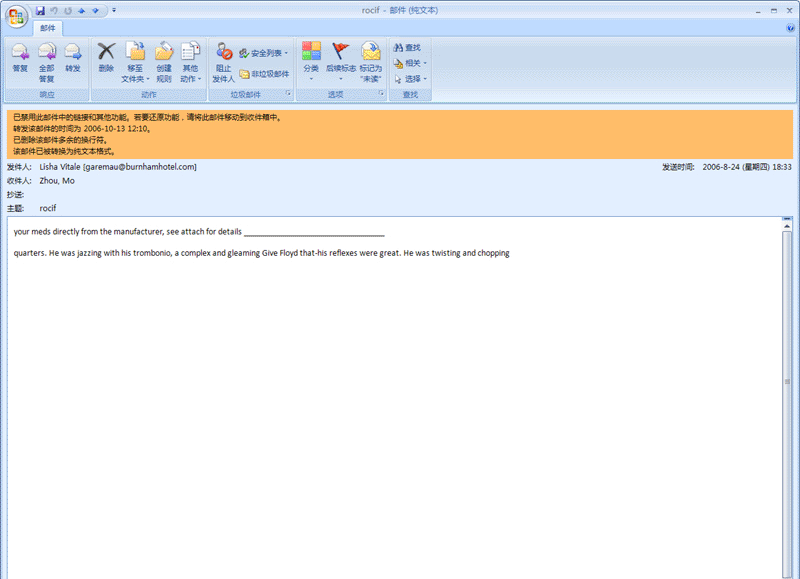Open Categorize (分类) color menu
The height and width of the screenshot is (579, 800).
(x=311, y=59)
